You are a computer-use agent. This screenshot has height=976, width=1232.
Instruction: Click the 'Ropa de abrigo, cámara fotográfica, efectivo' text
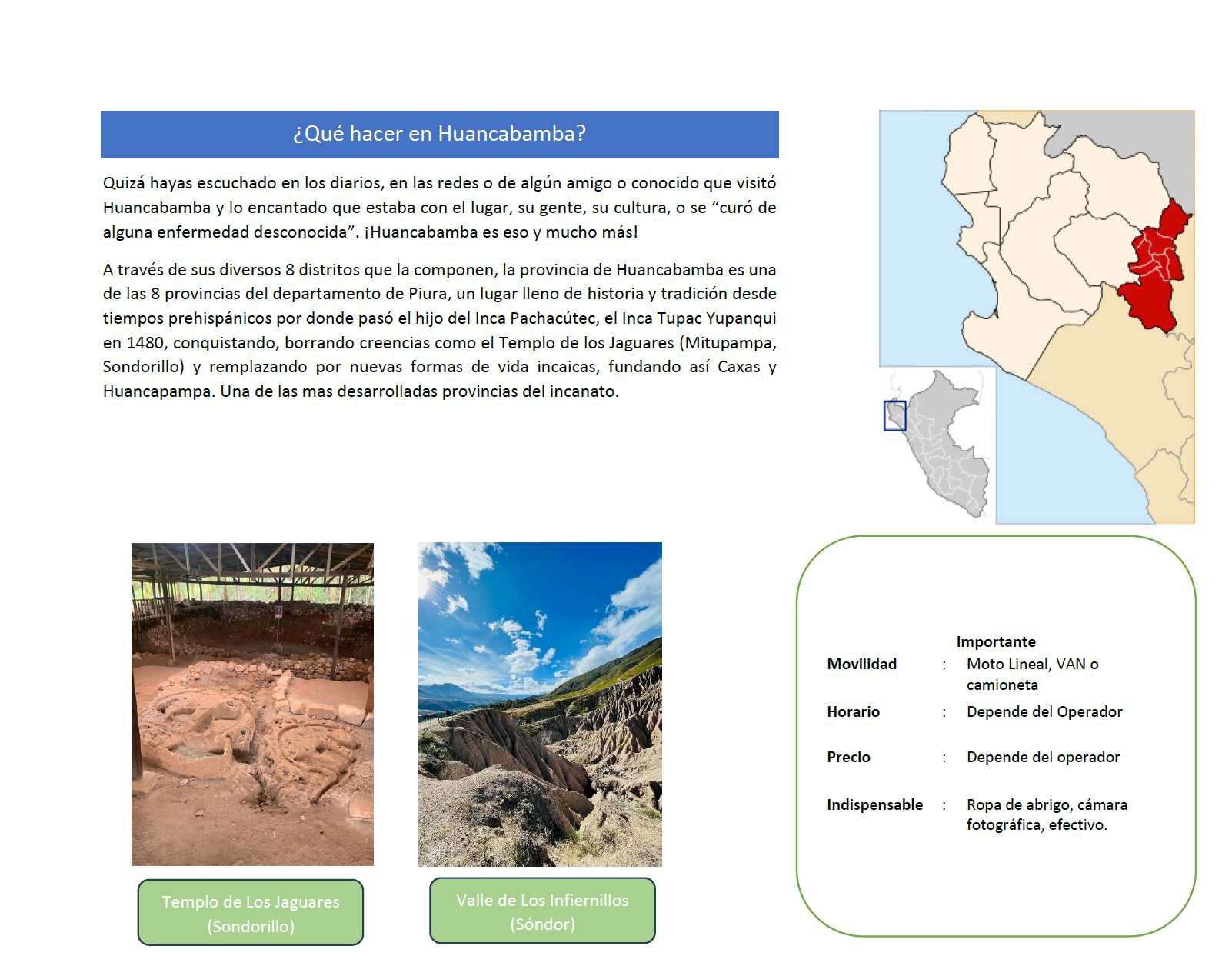(x=1046, y=814)
